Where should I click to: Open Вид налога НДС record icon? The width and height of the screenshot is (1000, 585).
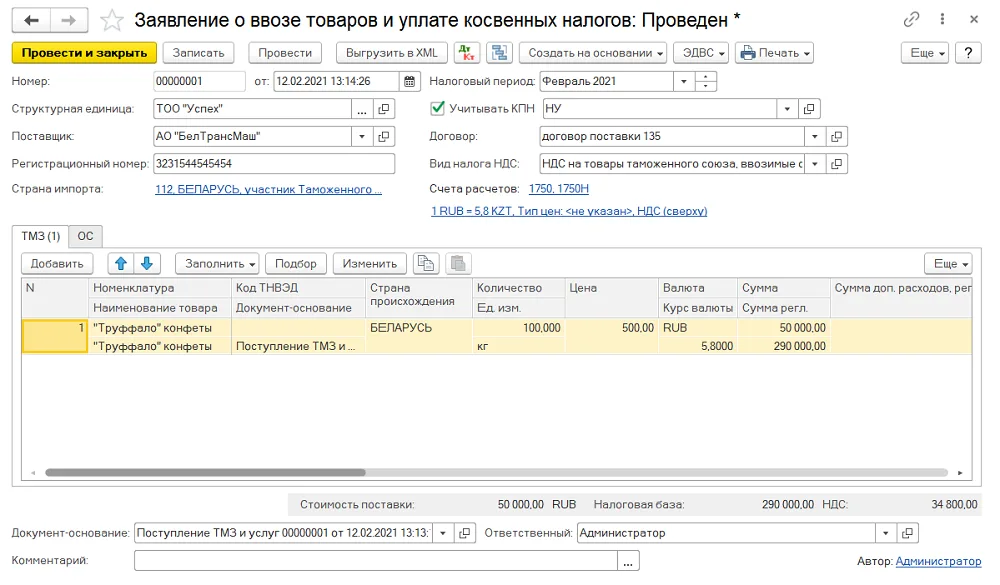836,164
